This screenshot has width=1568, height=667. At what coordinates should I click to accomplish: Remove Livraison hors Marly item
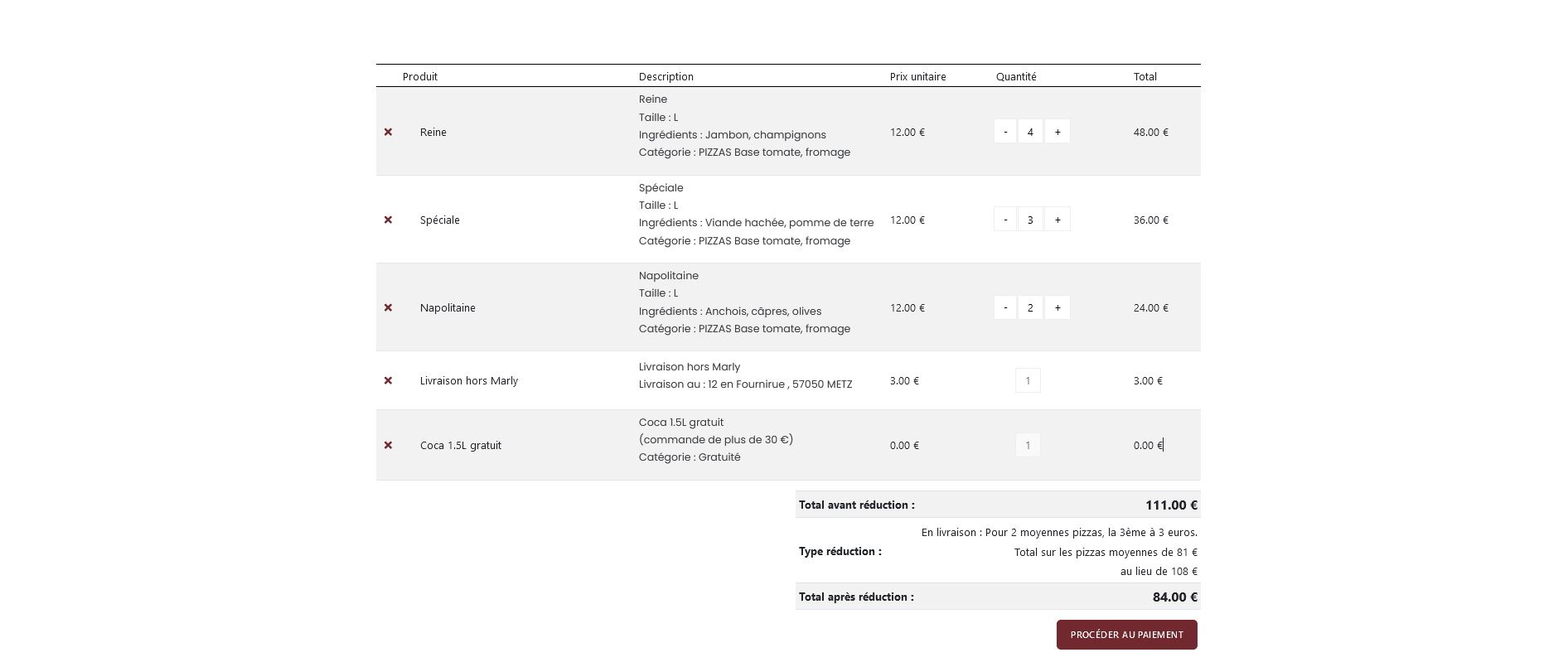[x=388, y=380]
